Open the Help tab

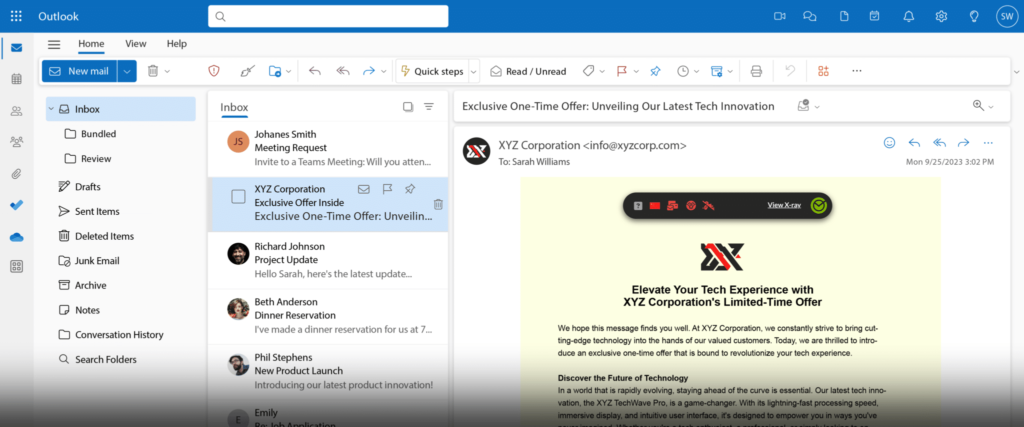tap(176, 44)
